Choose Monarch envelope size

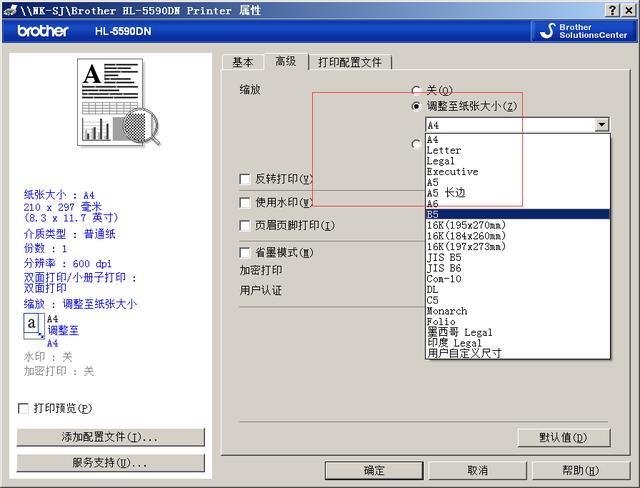(x=518, y=311)
